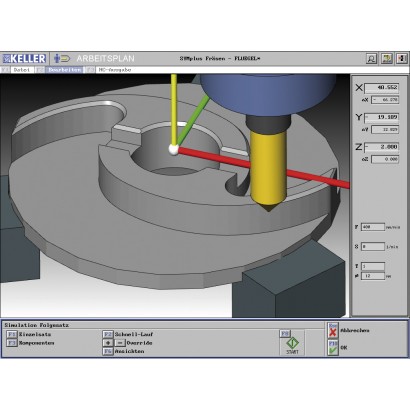
Task: Click the feed rate F field
Action: (x=373, y=227)
